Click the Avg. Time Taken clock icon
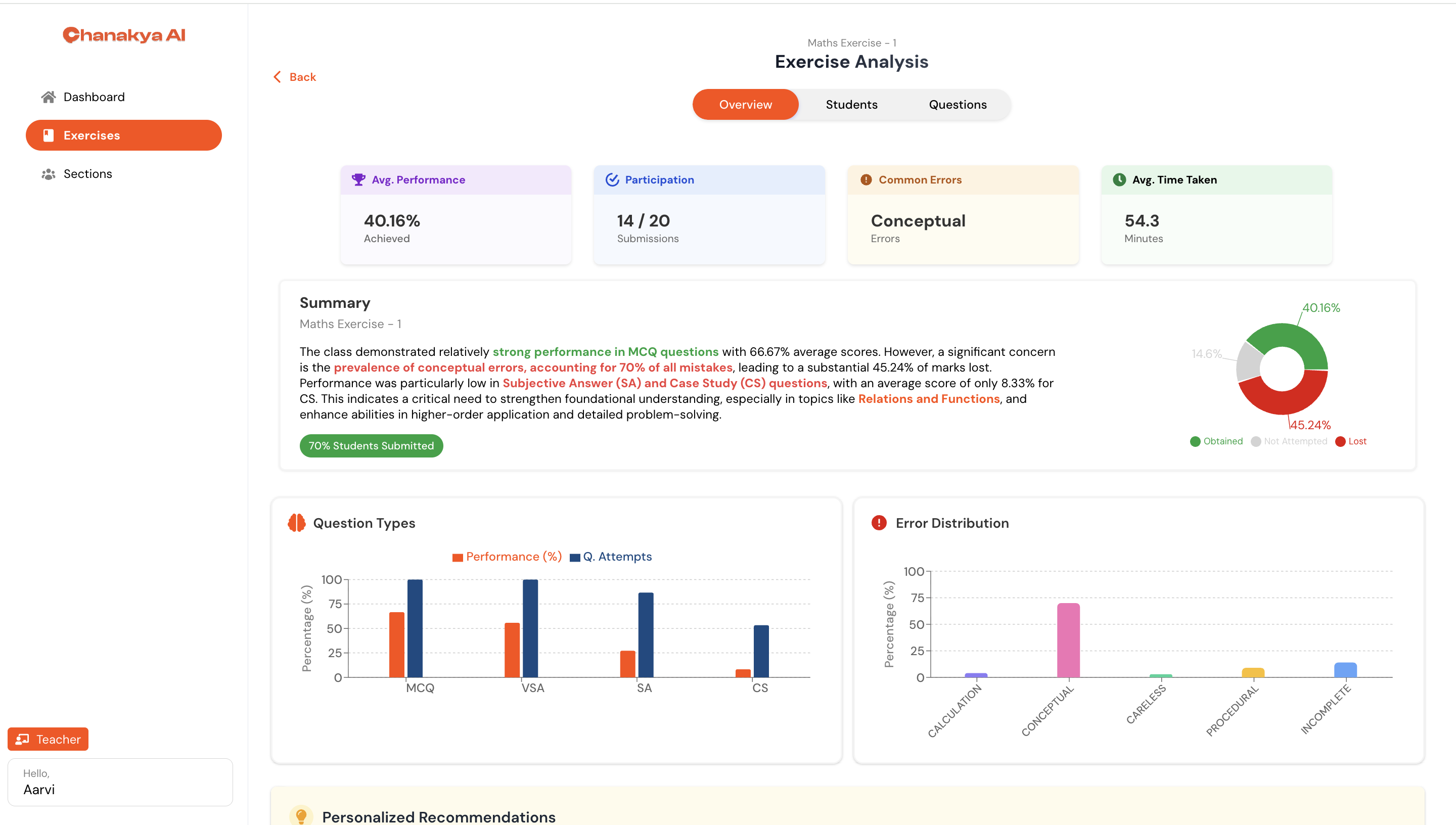This screenshot has height=825, width=1456. click(x=1119, y=179)
